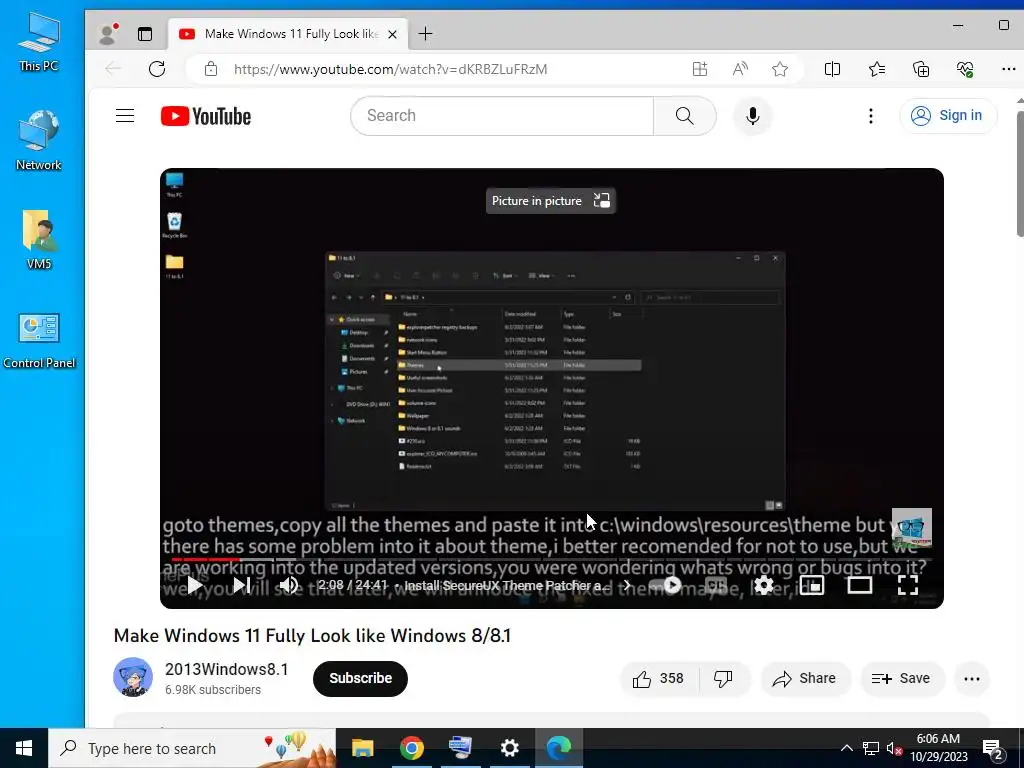Click Picture in picture overlay button
Viewport: 1024px width, 768px height.
click(551, 200)
